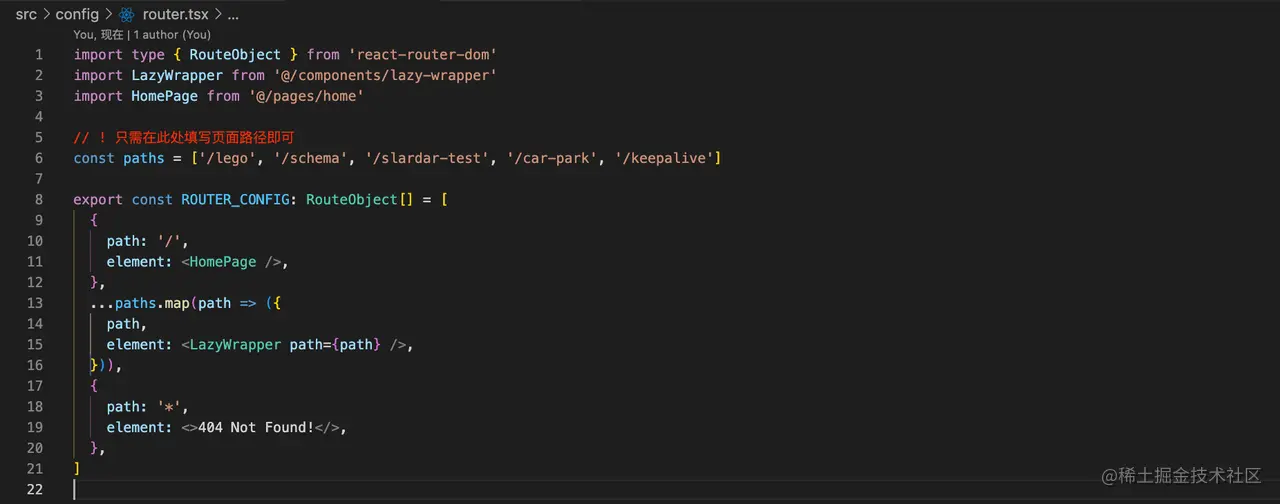The width and height of the screenshot is (1280, 504).
Task: Click the 'You, 现在' blame annotation
Action: tap(98, 34)
